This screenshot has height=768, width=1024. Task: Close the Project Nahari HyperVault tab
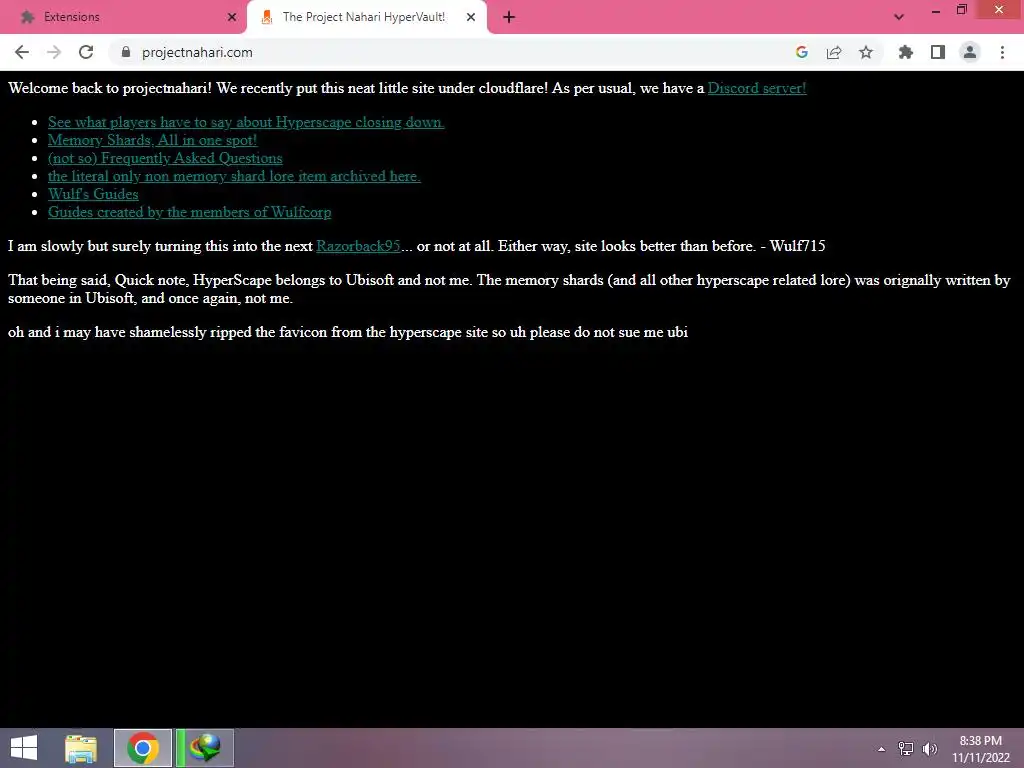click(471, 18)
